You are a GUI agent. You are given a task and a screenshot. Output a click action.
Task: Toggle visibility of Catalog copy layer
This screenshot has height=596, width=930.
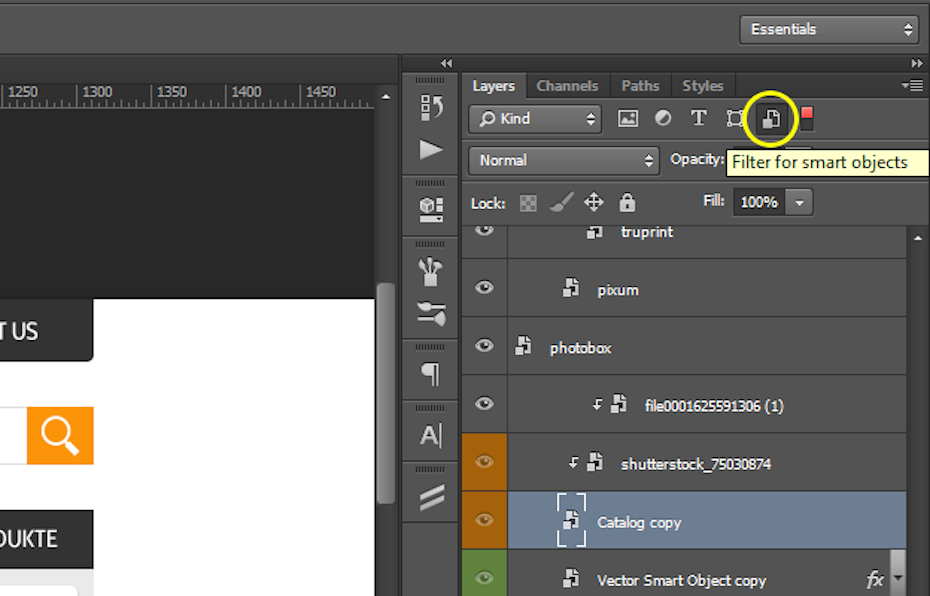coord(485,520)
